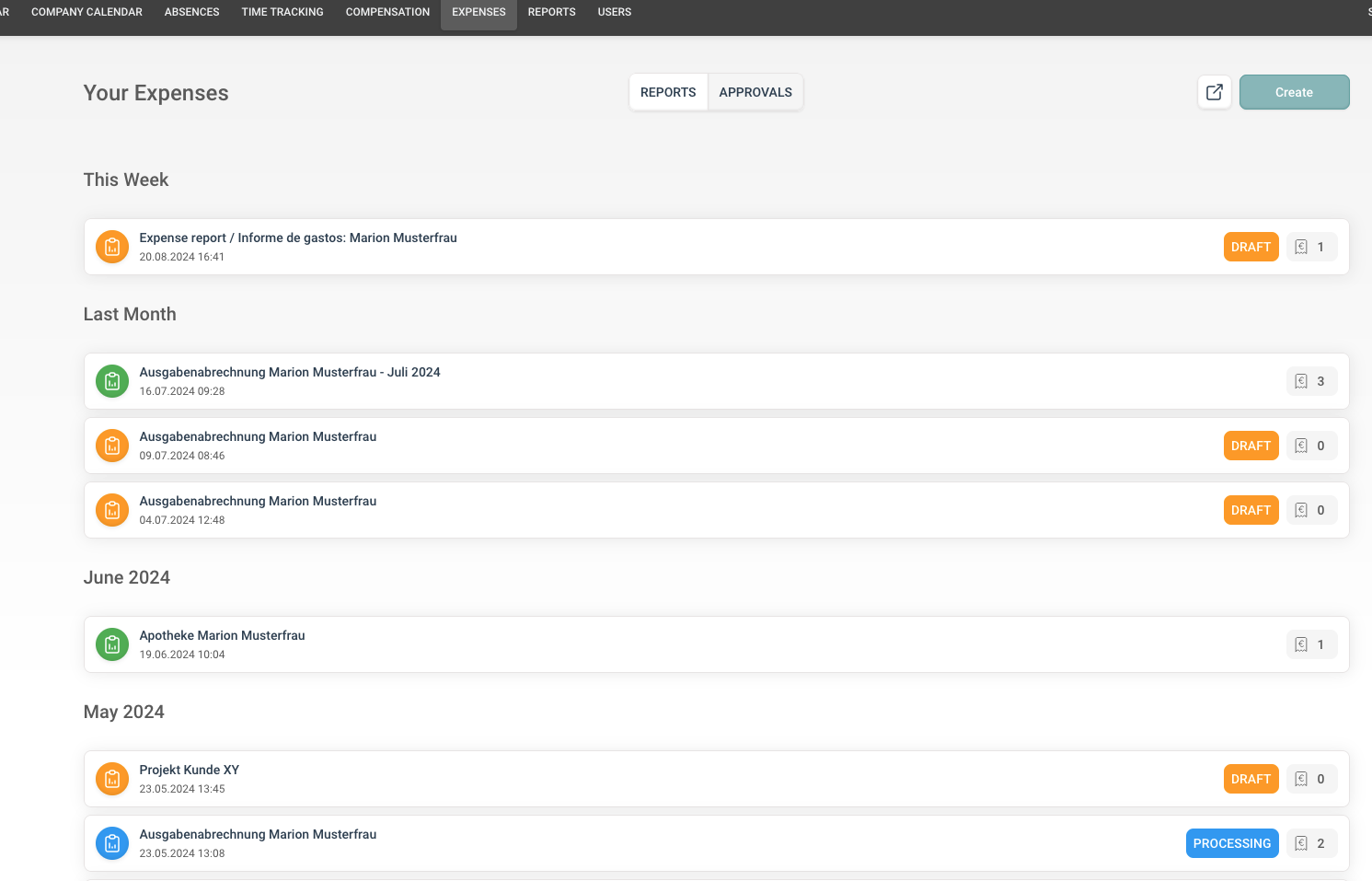The height and width of the screenshot is (881, 1372).
Task: Click orange icon of Projekt Kunde XY
Action: point(112,779)
